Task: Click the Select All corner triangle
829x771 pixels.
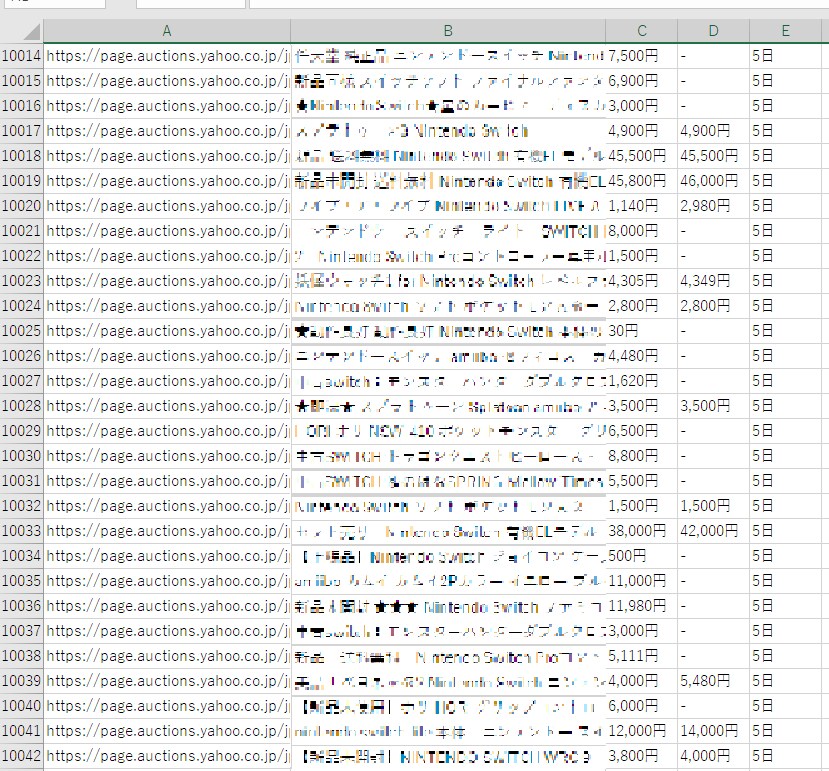Action: 32,32
